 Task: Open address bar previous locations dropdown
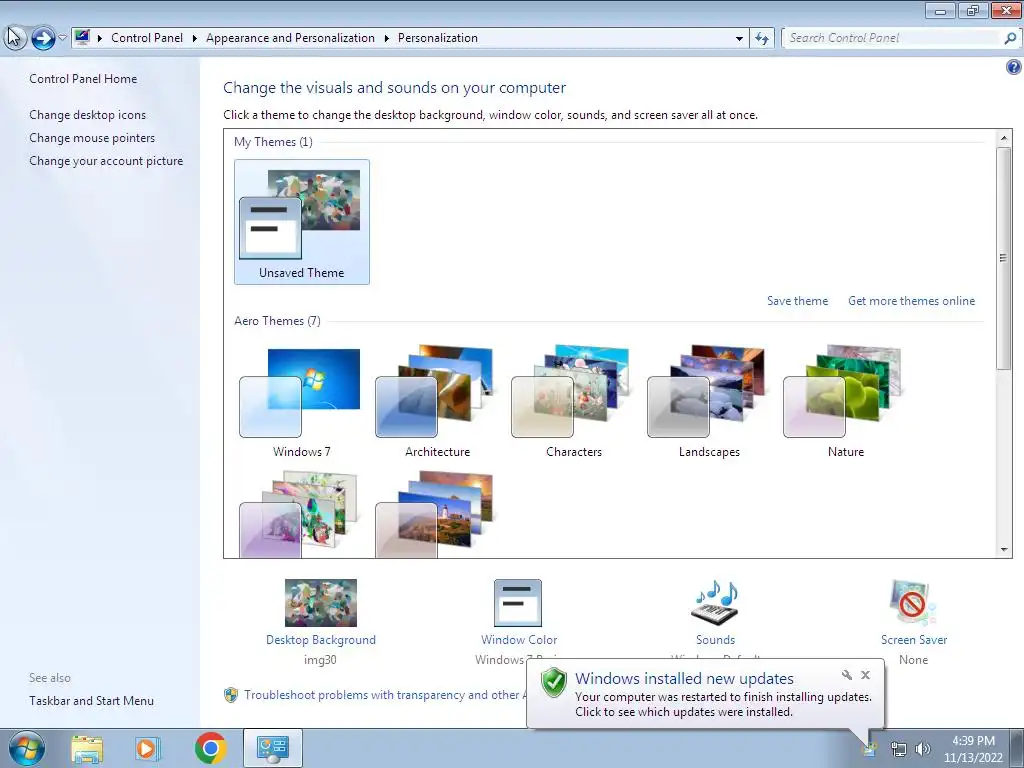739,38
